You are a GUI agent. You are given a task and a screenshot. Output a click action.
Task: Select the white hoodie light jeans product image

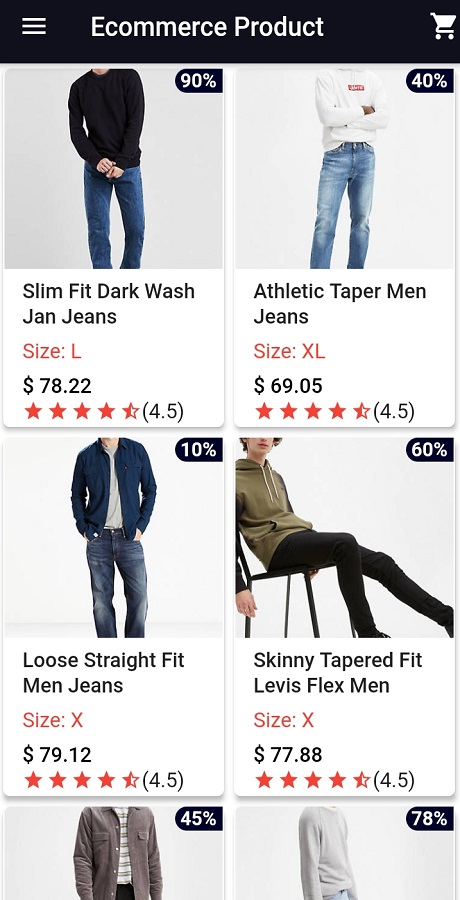pos(345,169)
